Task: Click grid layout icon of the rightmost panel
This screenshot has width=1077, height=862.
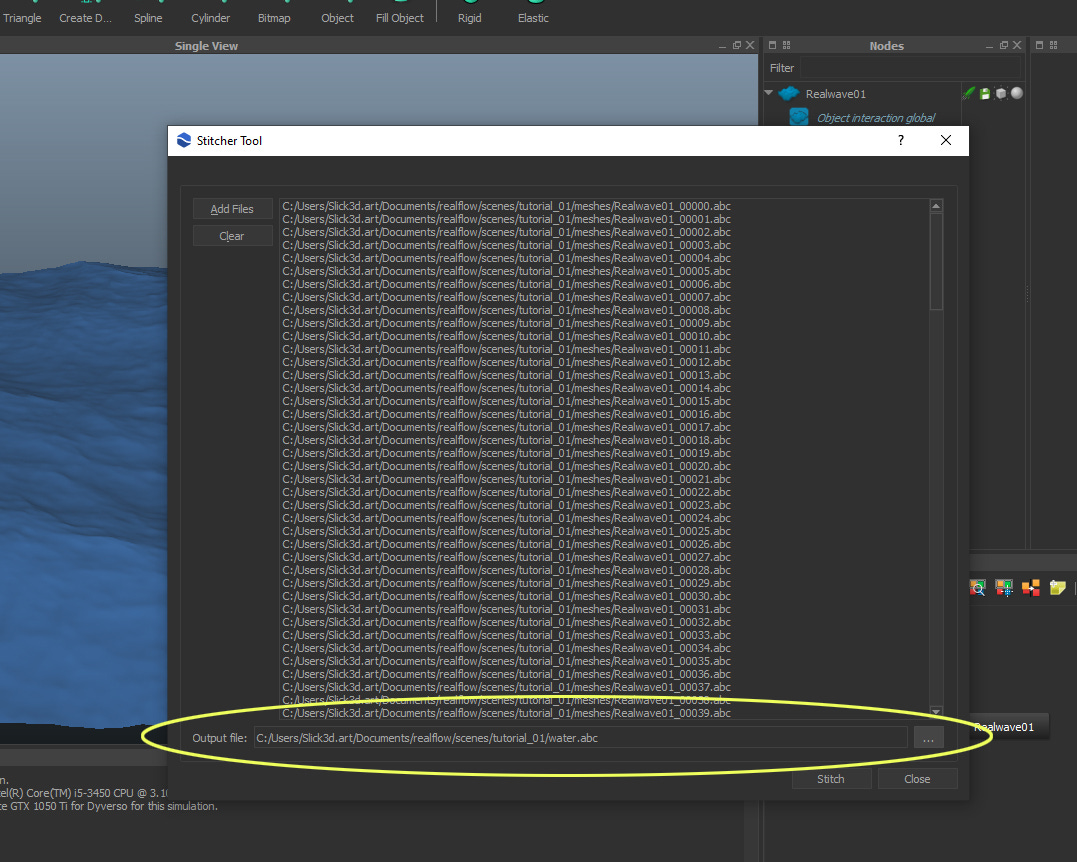Action: [1054, 45]
